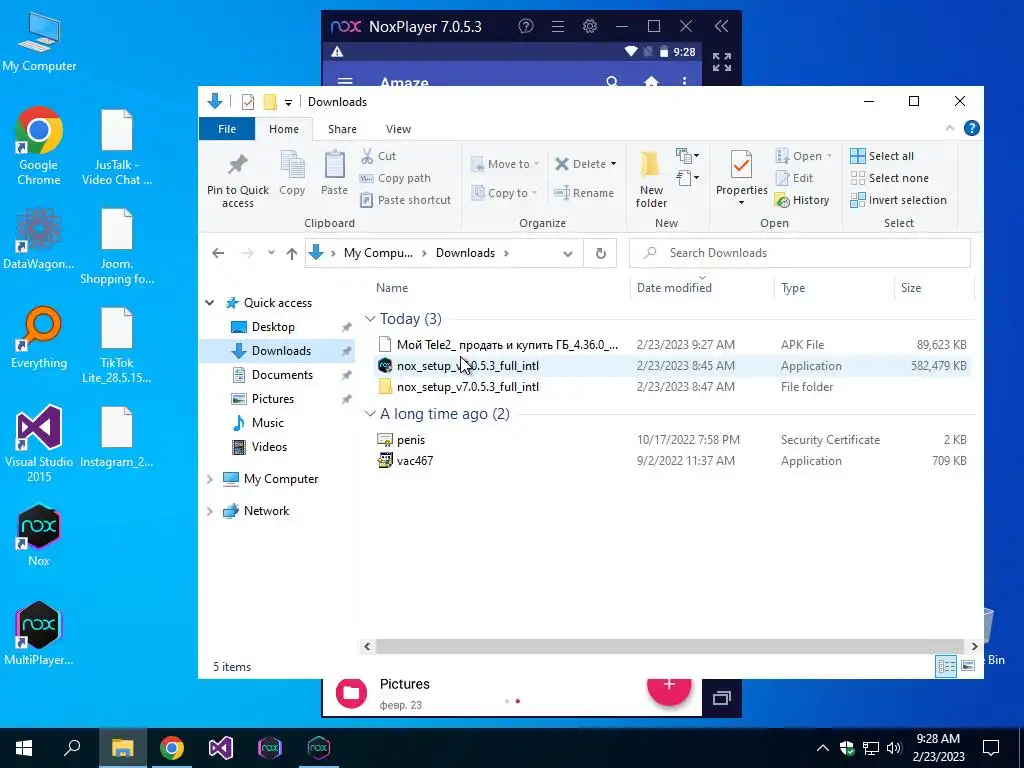
Task: Customize Quick Access Toolbar dropdown
Action: point(288,103)
